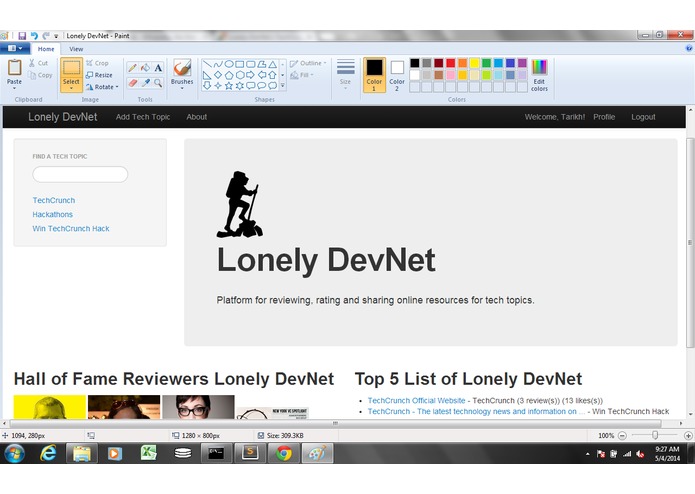Open the Hackathons sidebar link
This screenshot has width=695, height=494.
(x=52, y=214)
